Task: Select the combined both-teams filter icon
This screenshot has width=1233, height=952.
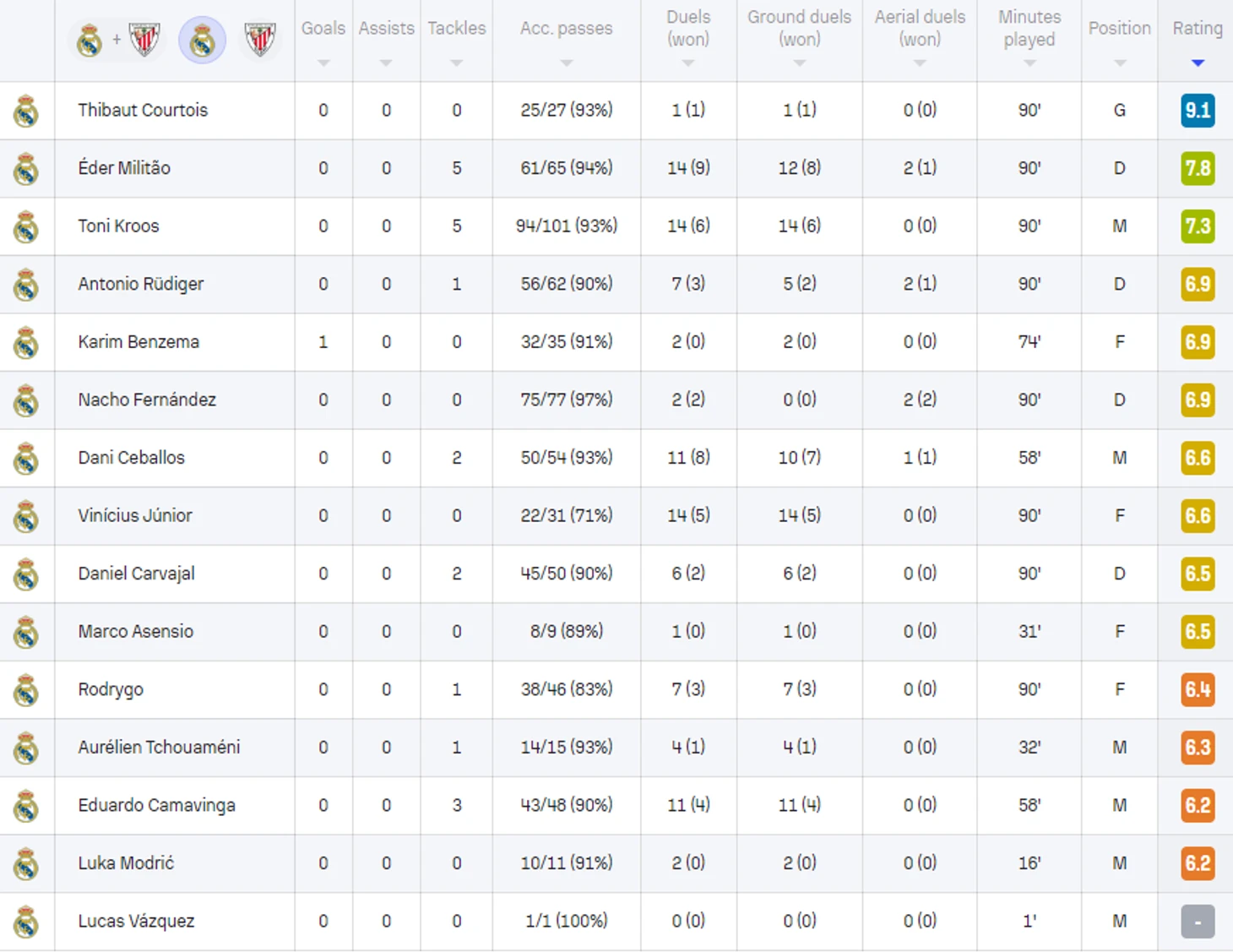Action: pos(117,40)
